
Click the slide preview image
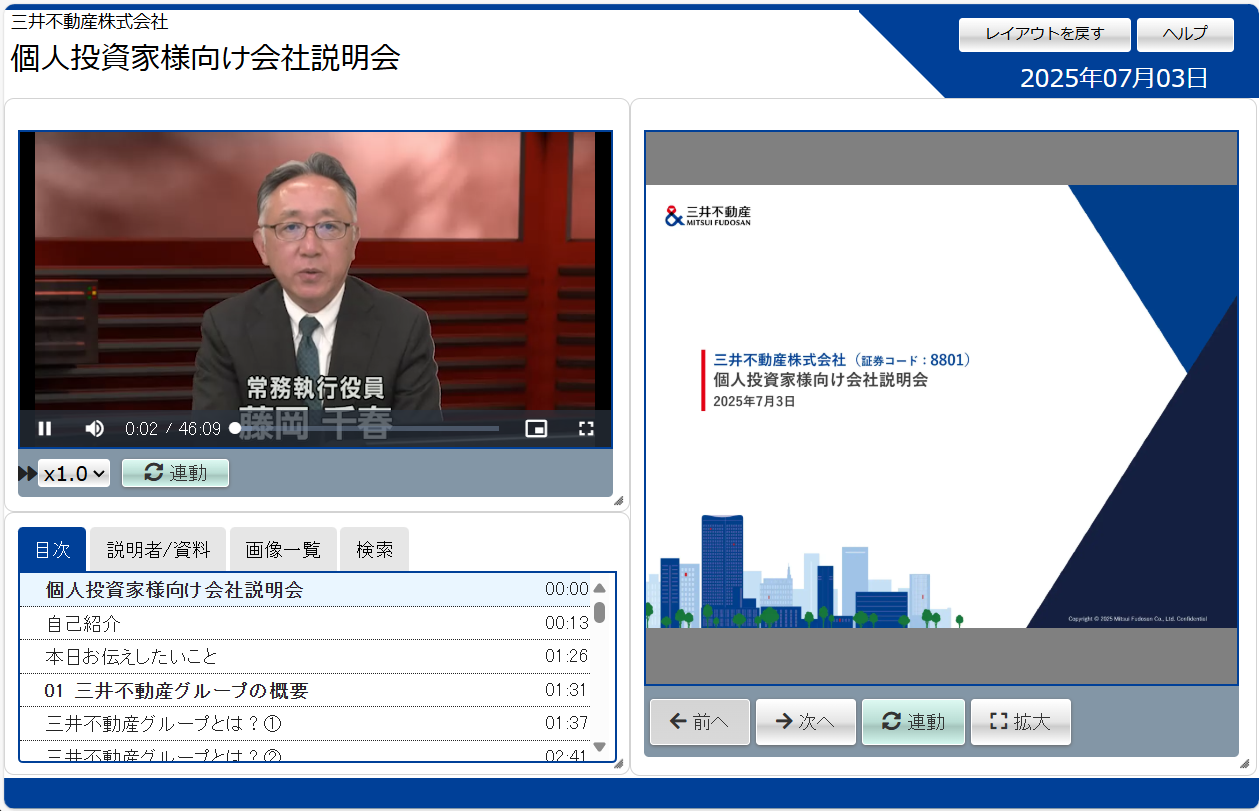point(941,407)
